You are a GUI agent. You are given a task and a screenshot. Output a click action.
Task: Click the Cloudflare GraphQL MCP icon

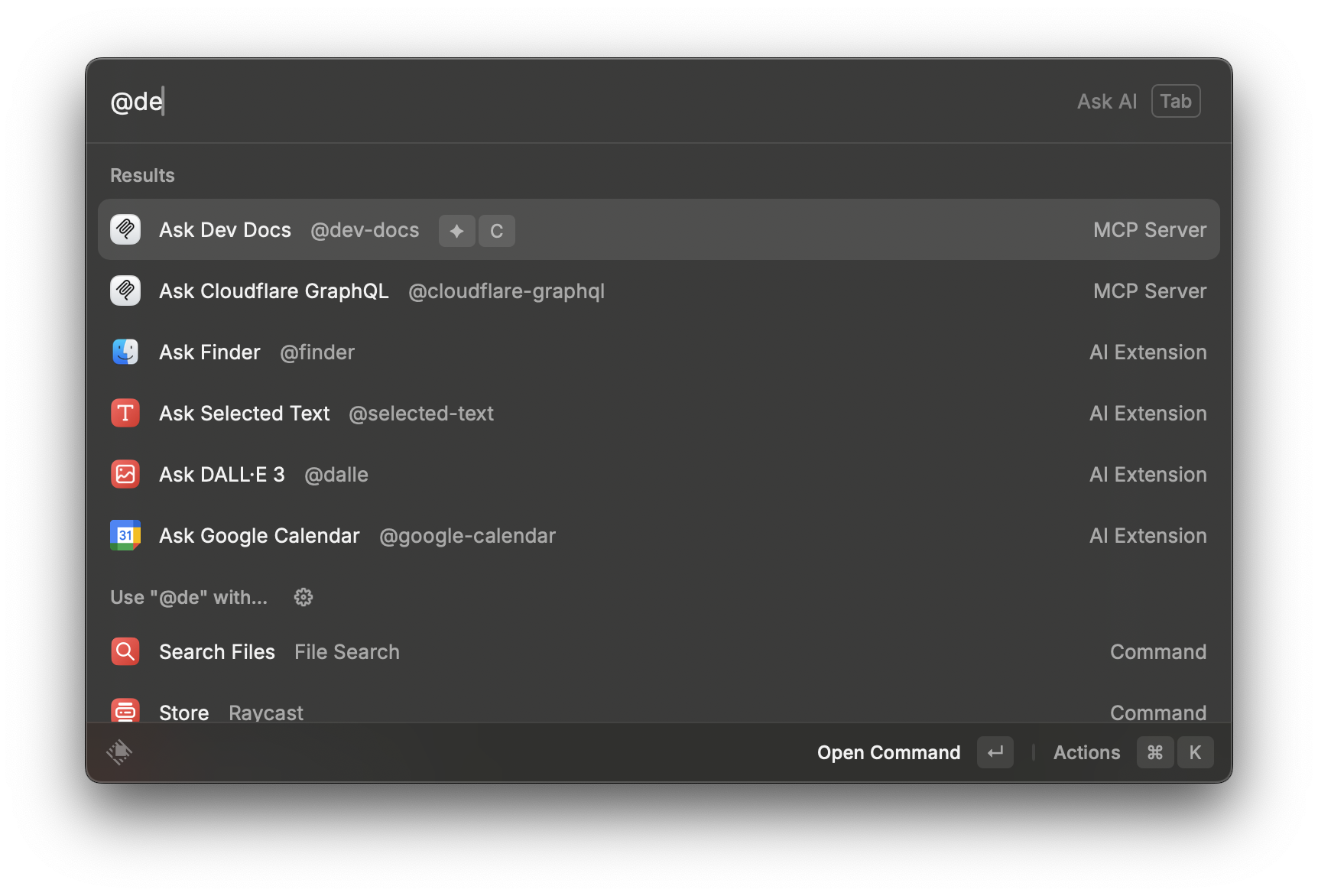125,291
